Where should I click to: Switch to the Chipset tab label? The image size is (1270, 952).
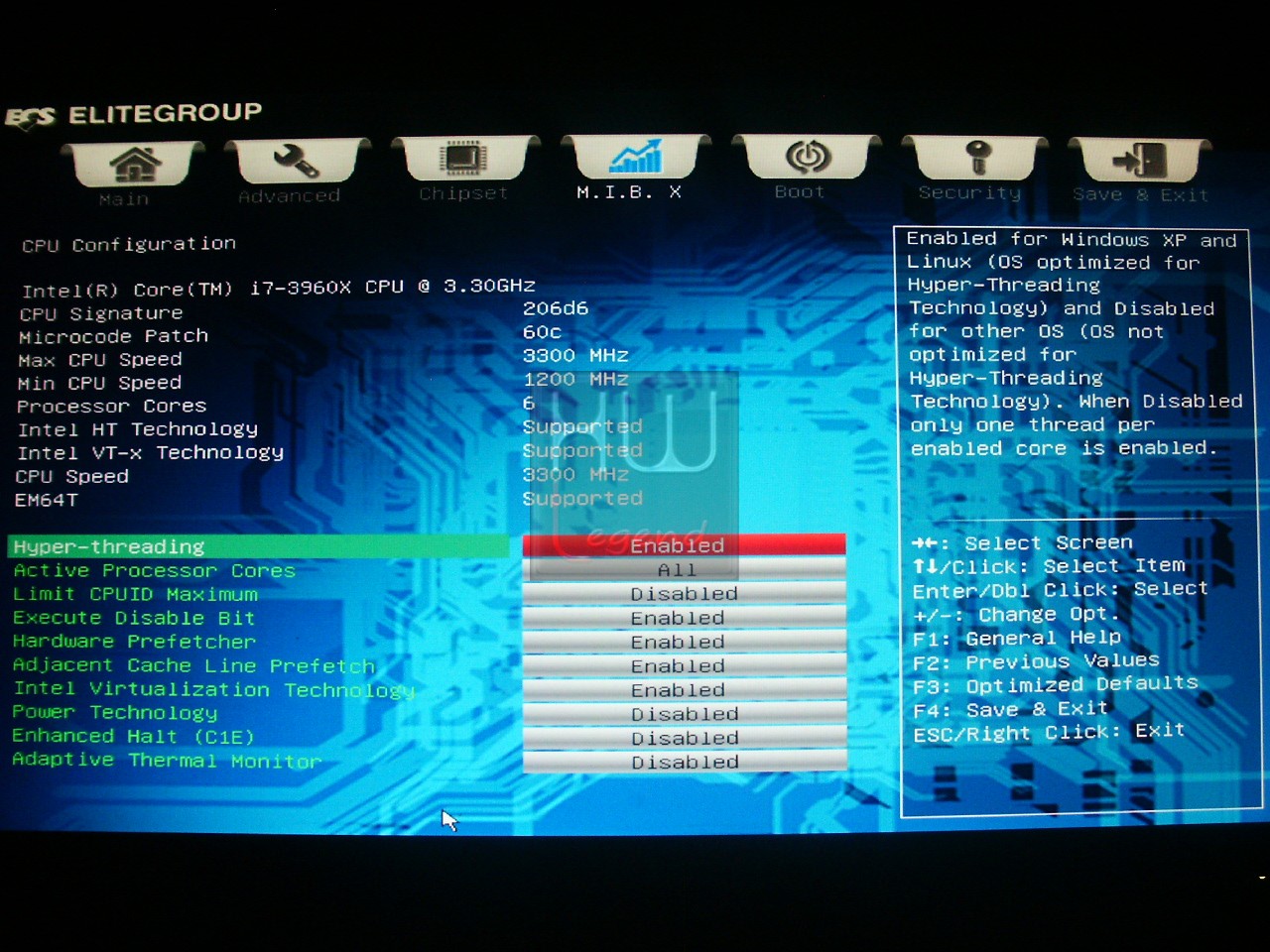[463, 193]
